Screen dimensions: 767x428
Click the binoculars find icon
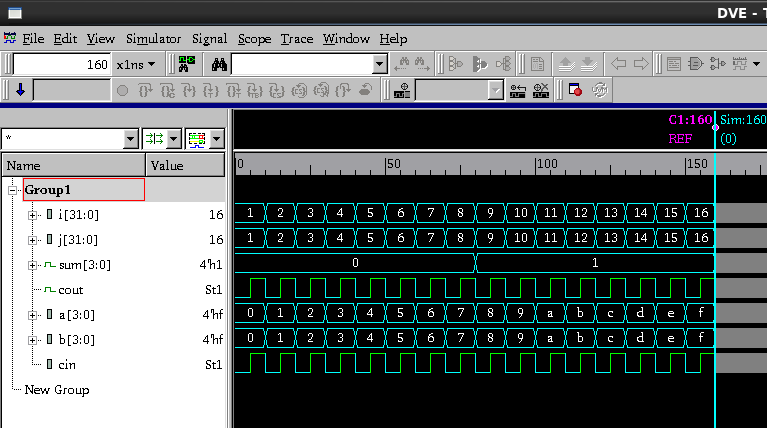click(x=219, y=64)
